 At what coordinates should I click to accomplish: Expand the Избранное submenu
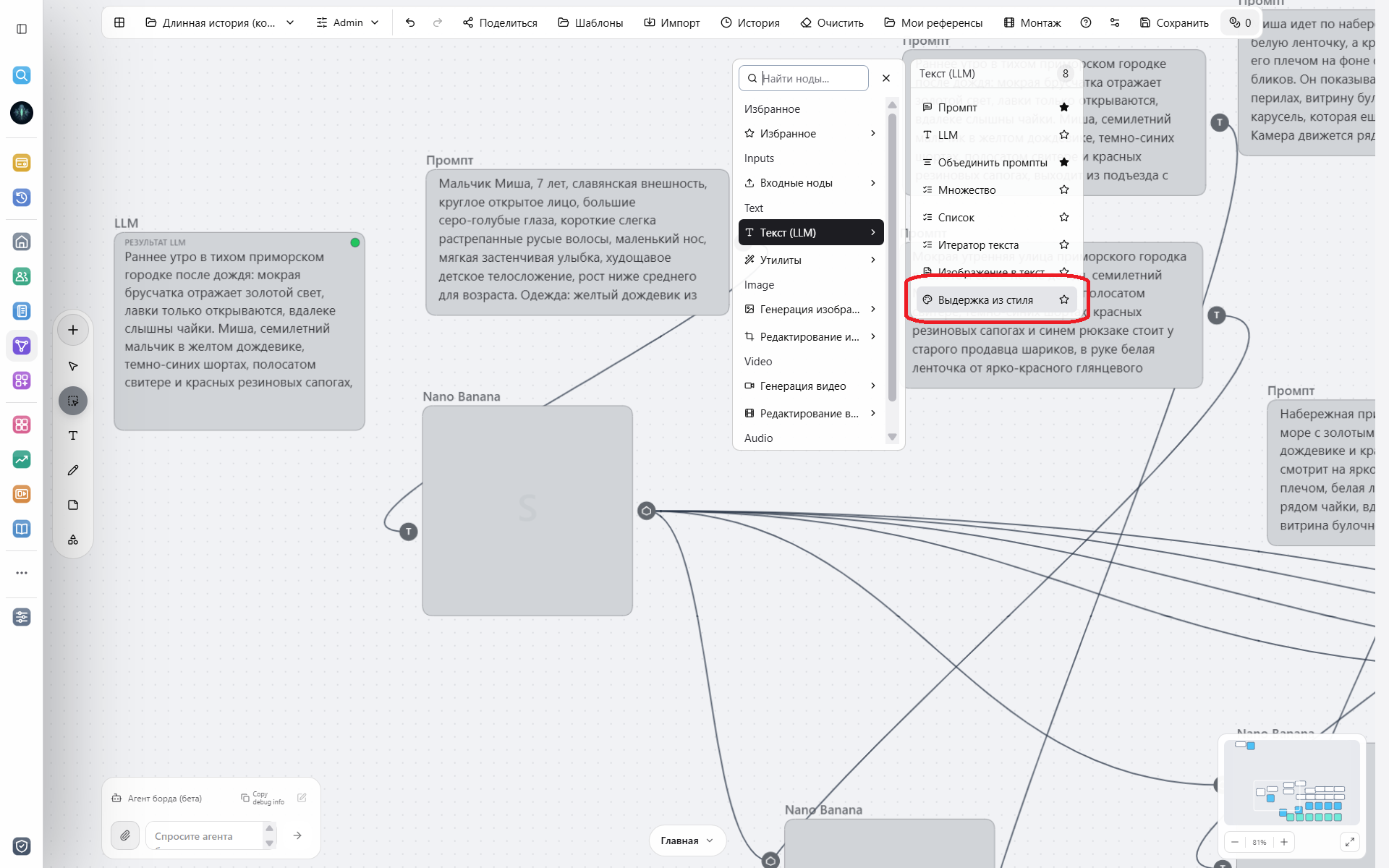[x=811, y=134]
